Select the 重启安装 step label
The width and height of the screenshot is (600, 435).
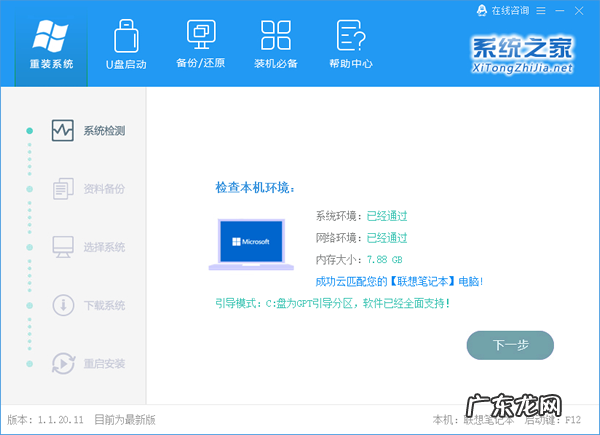click(x=104, y=363)
